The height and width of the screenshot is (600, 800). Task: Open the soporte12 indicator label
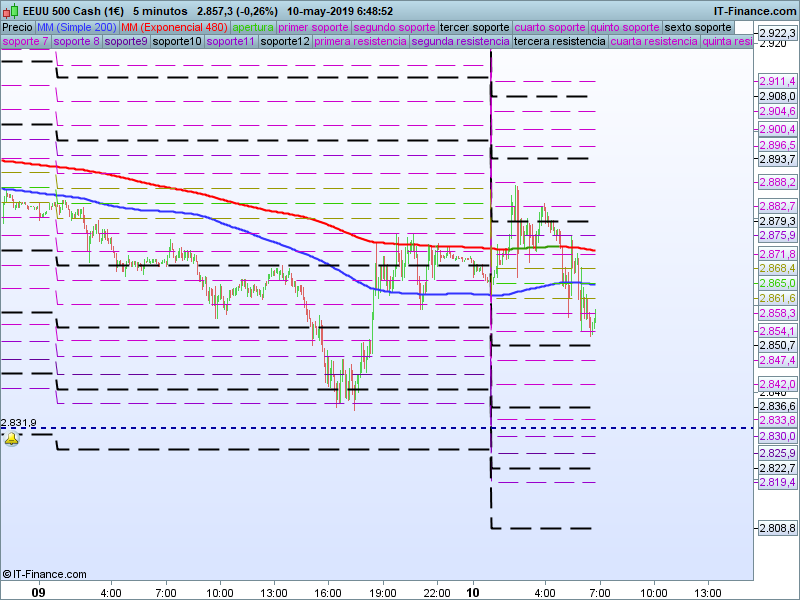[x=285, y=41]
